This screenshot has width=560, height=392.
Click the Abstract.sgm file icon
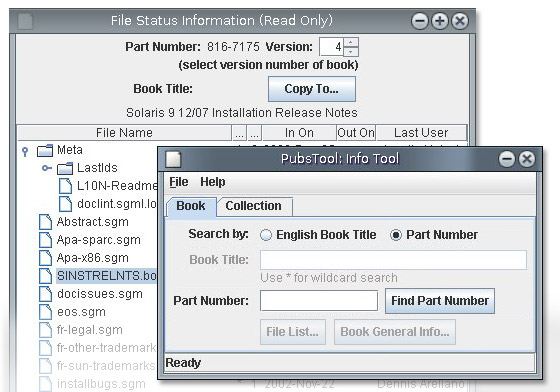pos(45,222)
